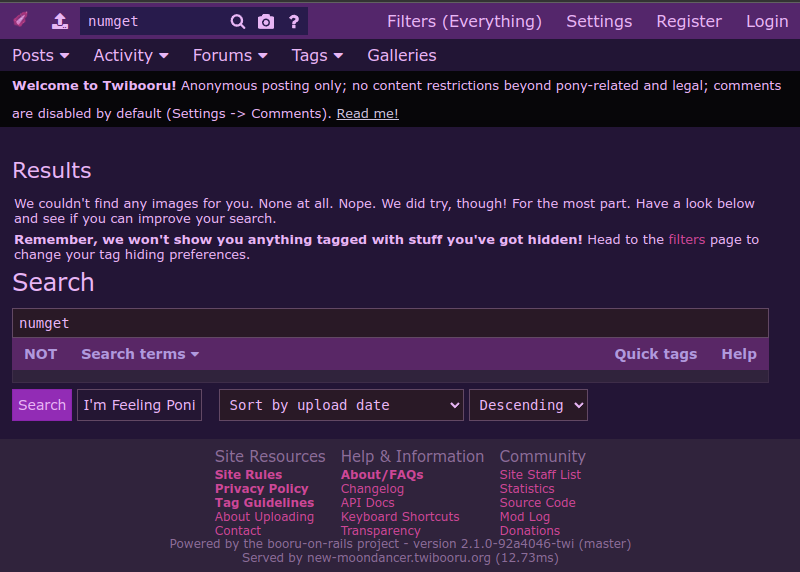This screenshot has width=800, height=572.
Task: Open the Activity dropdown menu
Action: (131, 55)
